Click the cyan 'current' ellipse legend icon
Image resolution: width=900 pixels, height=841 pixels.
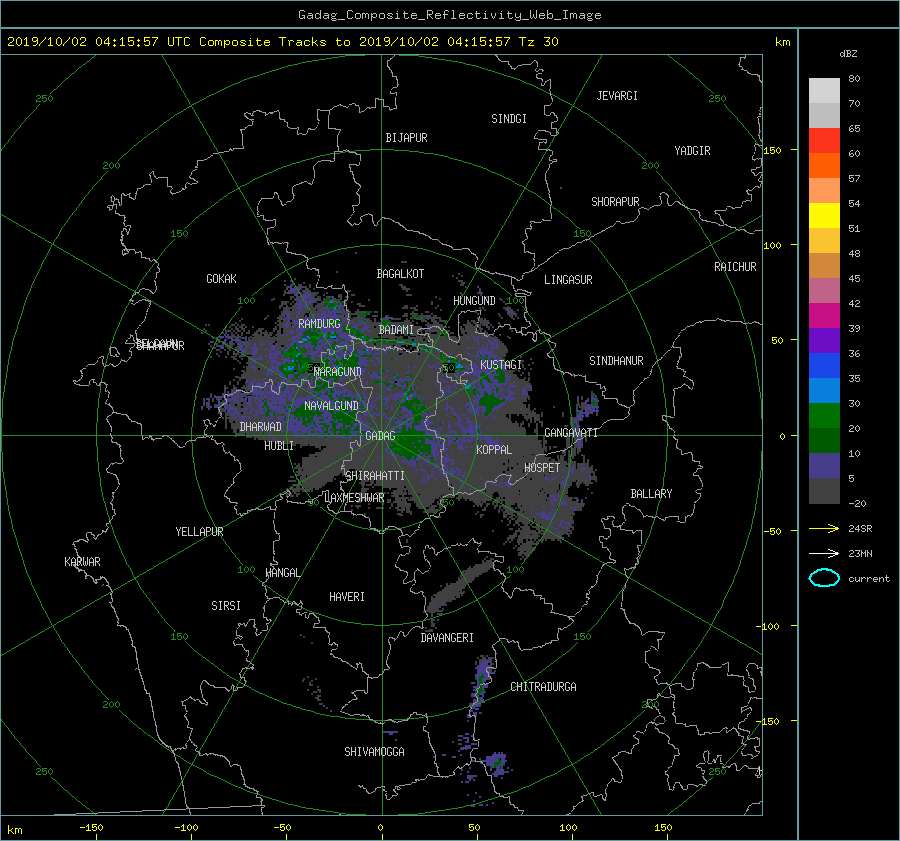pyautogui.click(x=824, y=578)
